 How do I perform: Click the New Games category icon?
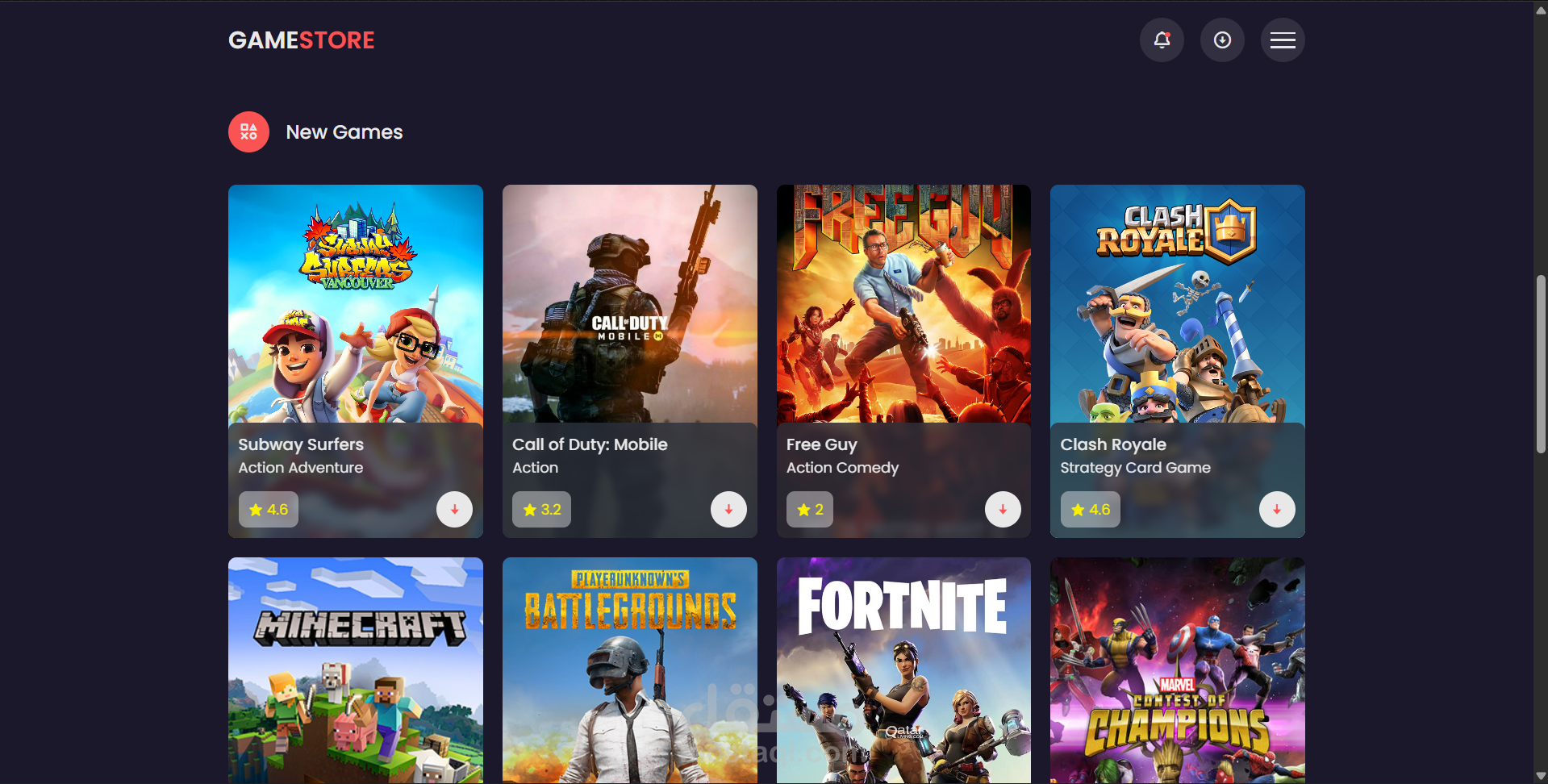(x=248, y=131)
